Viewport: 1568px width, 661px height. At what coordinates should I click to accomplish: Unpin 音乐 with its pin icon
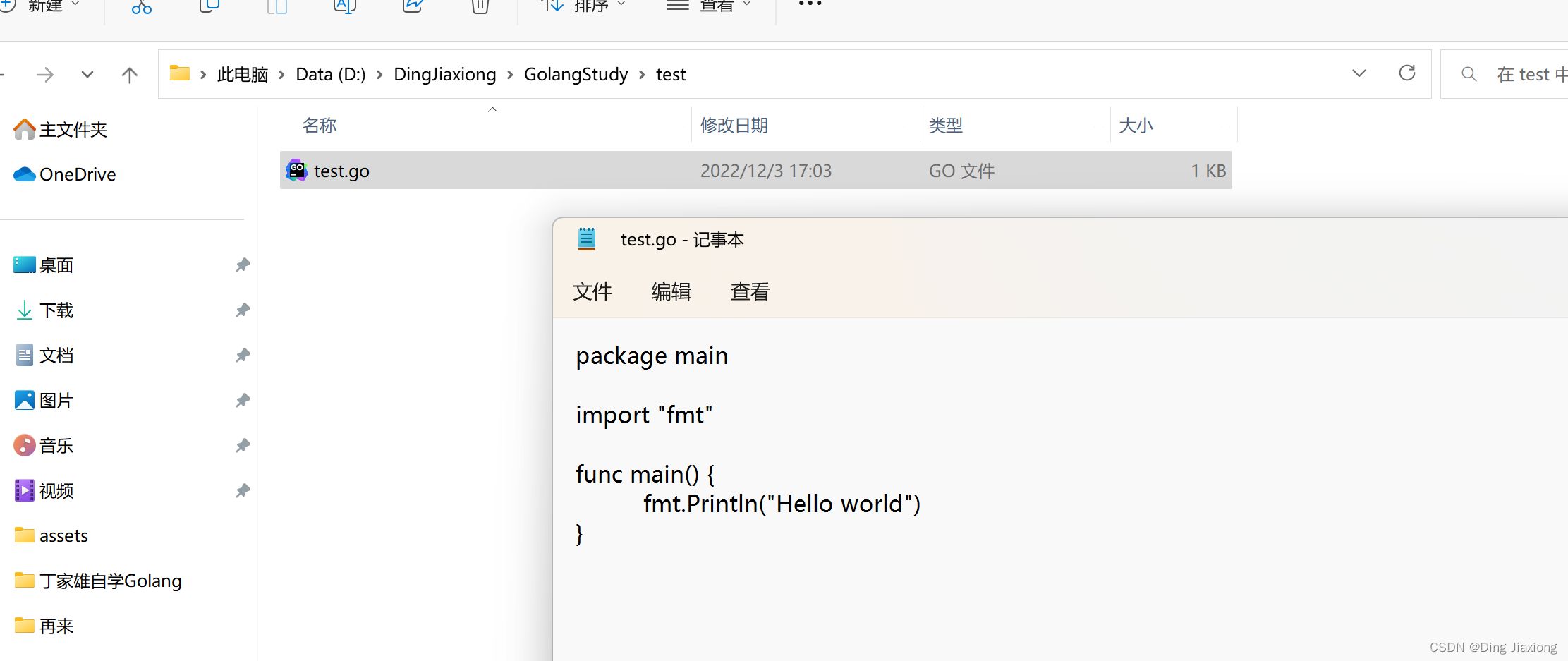tap(243, 446)
